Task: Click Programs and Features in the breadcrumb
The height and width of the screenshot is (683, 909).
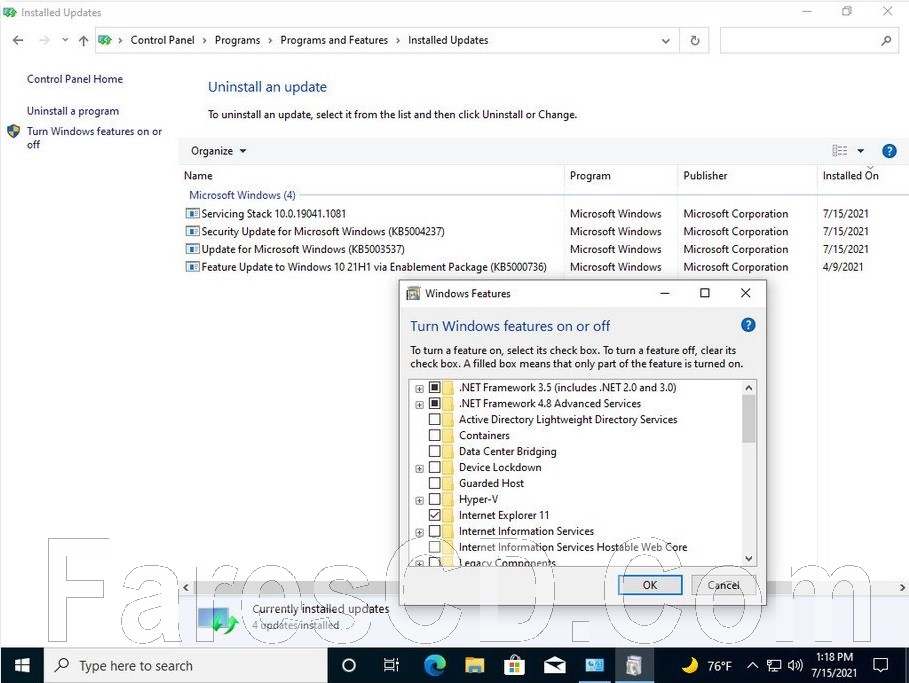Action: [334, 40]
